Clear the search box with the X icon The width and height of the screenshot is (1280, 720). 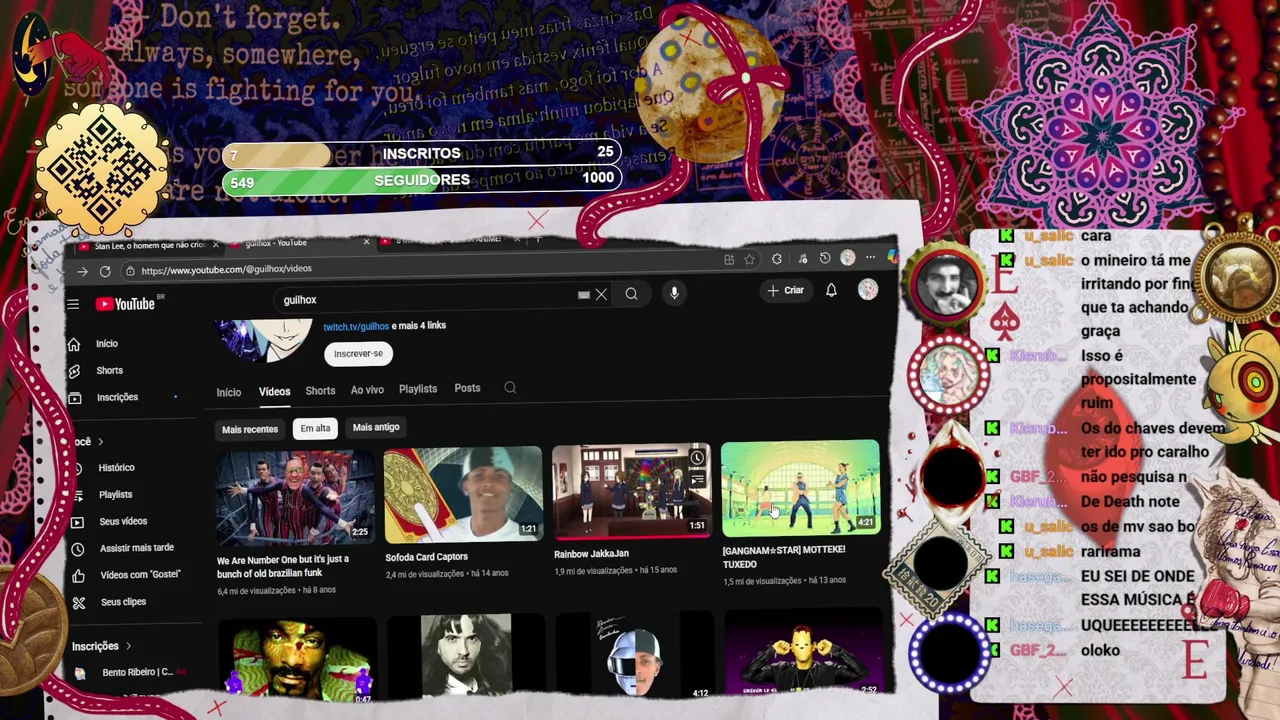pos(601,294)
